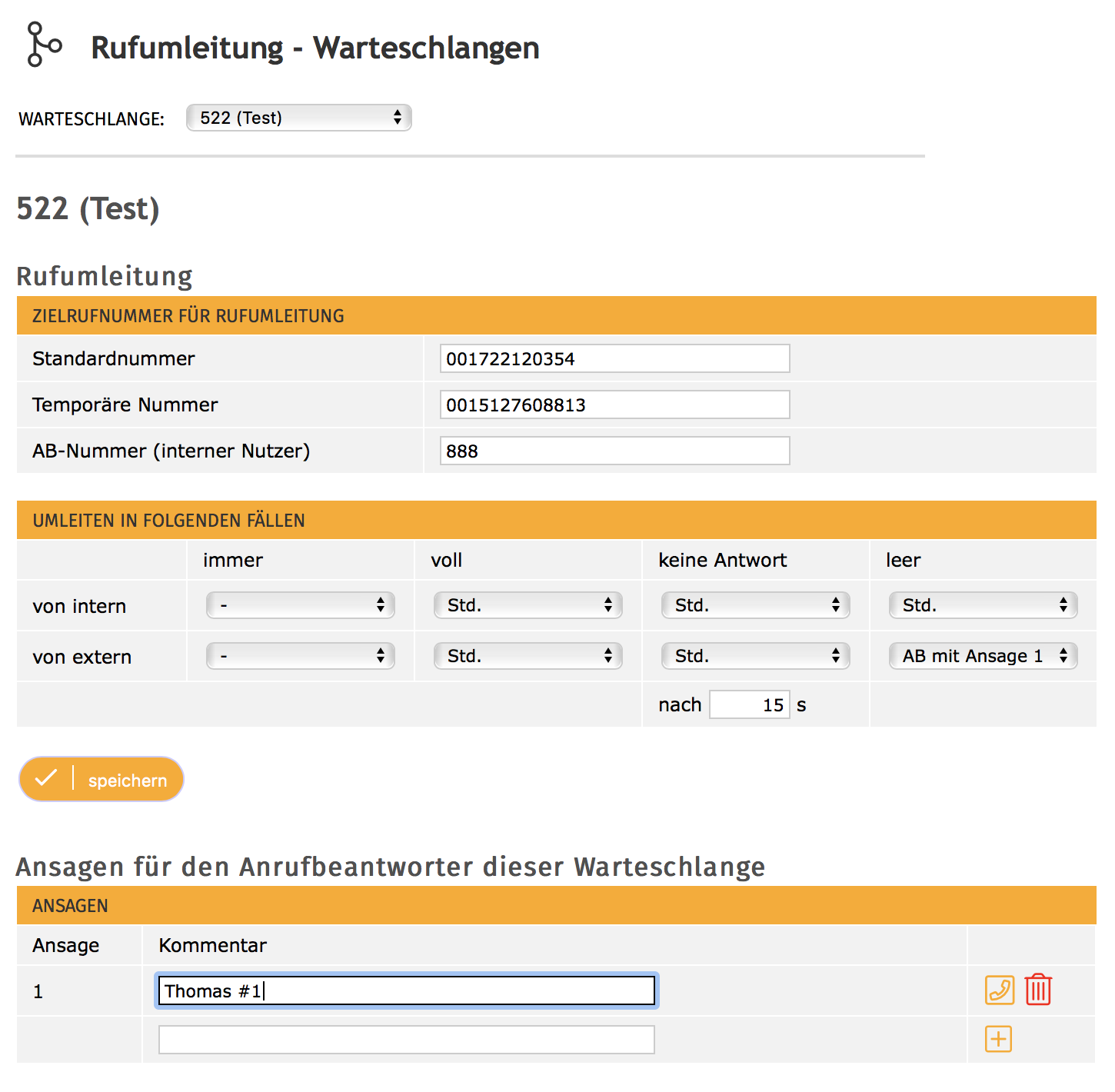Open 'voll' dropdown for von intern
1115x1092 pixels.
click(x=528, y=605)
